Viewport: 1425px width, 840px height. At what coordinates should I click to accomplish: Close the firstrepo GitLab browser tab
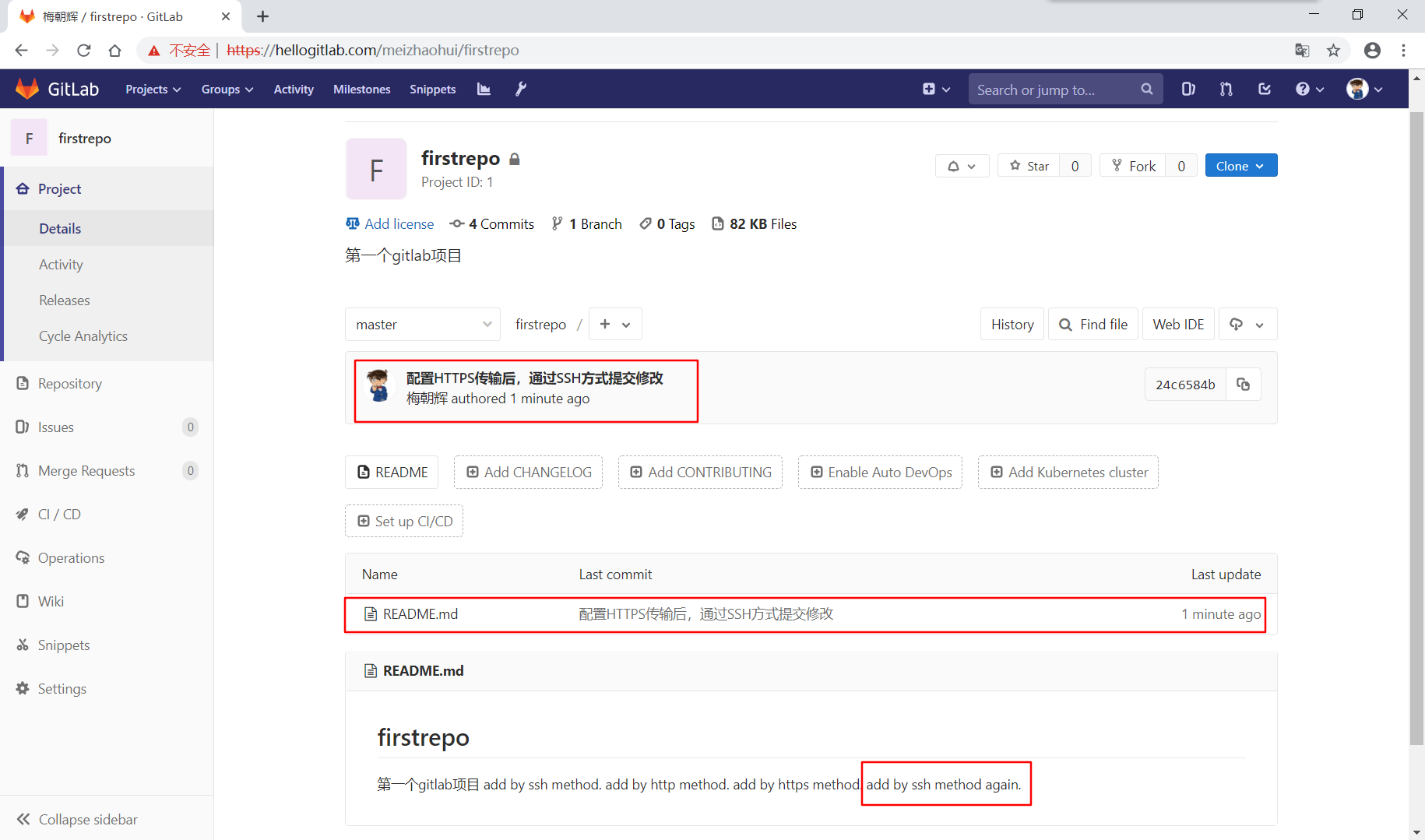tap(225, 16)
